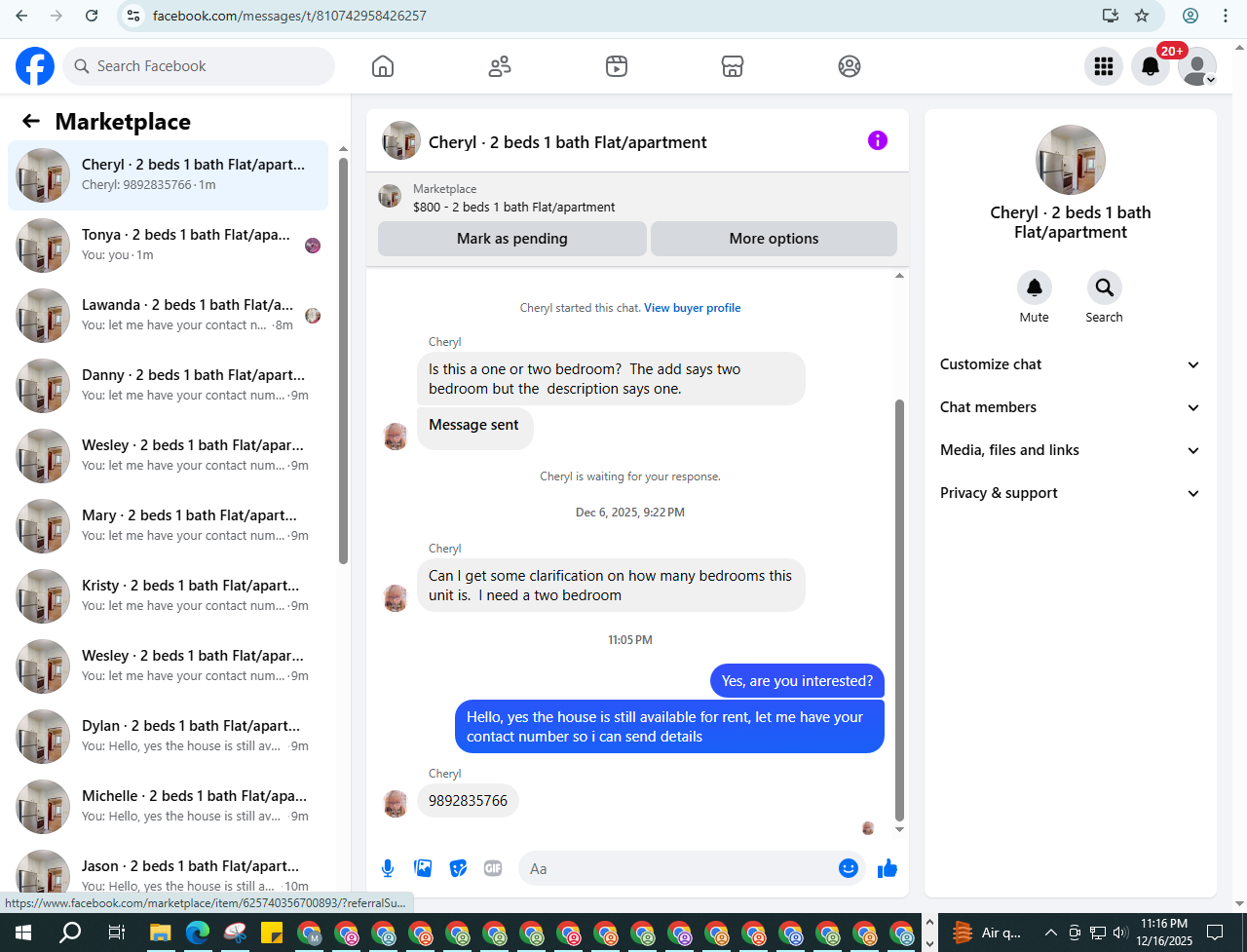Click More options button
Viewport: 1247px width, 952px height.
(774, 239)
